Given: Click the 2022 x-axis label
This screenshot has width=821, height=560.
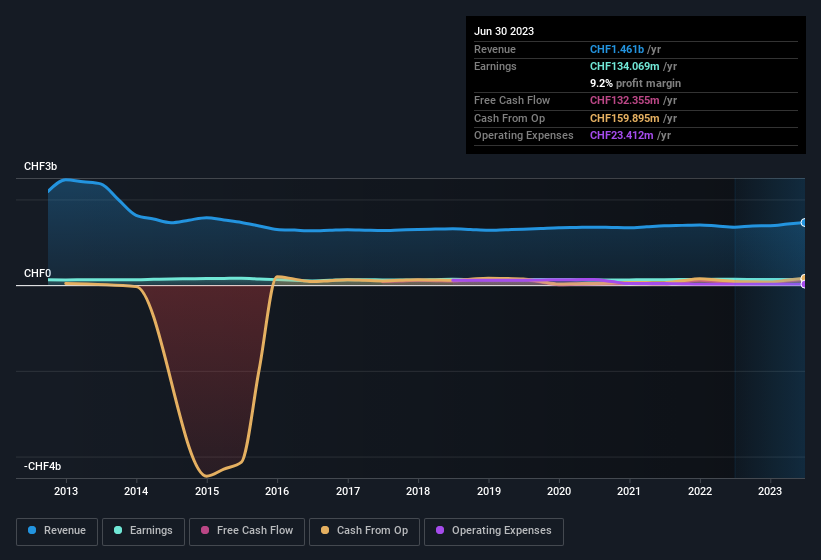Looking at the screenshot, I should [x=700, y=491].
